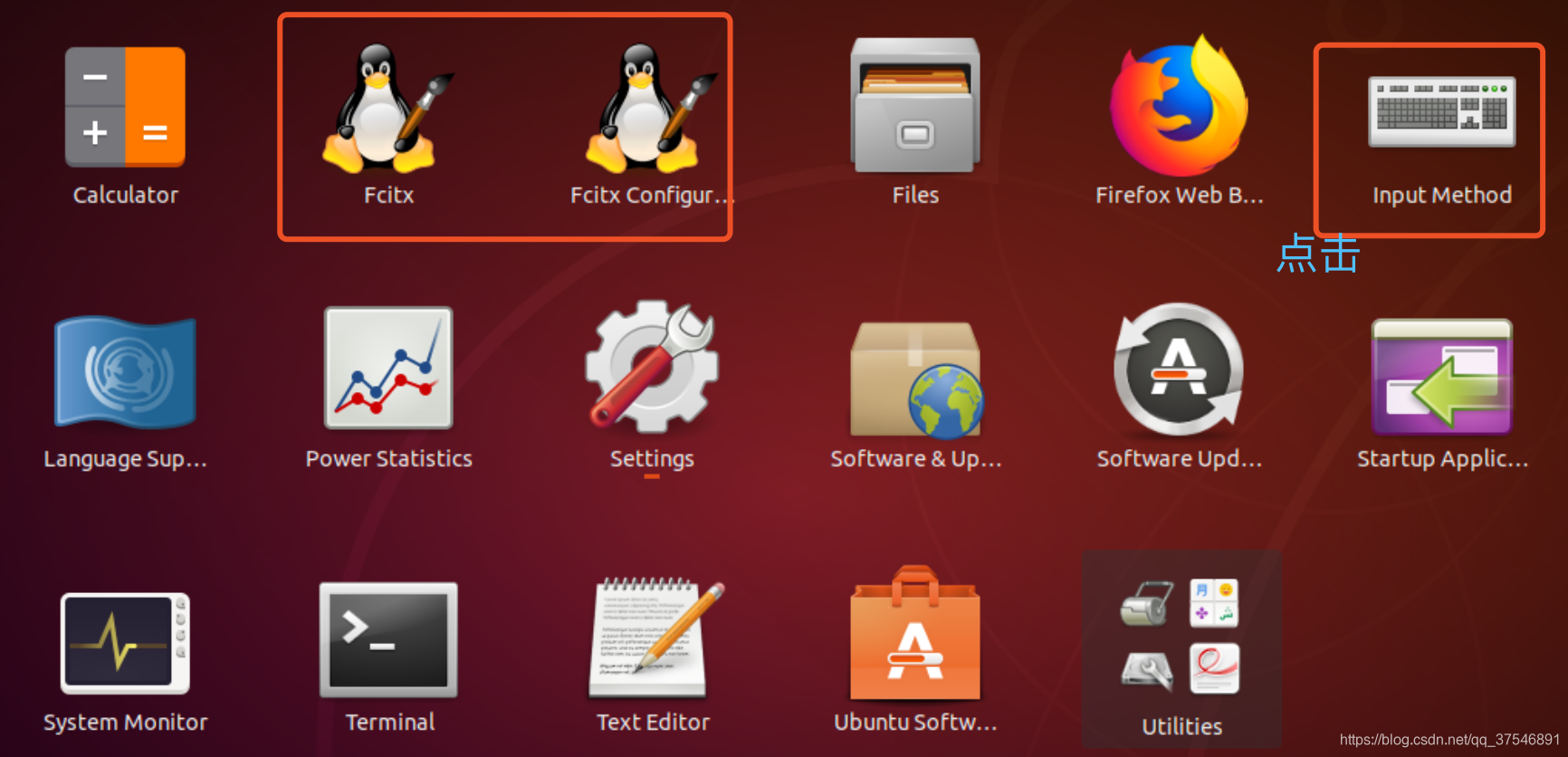Click the 'Input Method' label text
This screenshot has width=1568, height=757.
tap(1442, 195)
